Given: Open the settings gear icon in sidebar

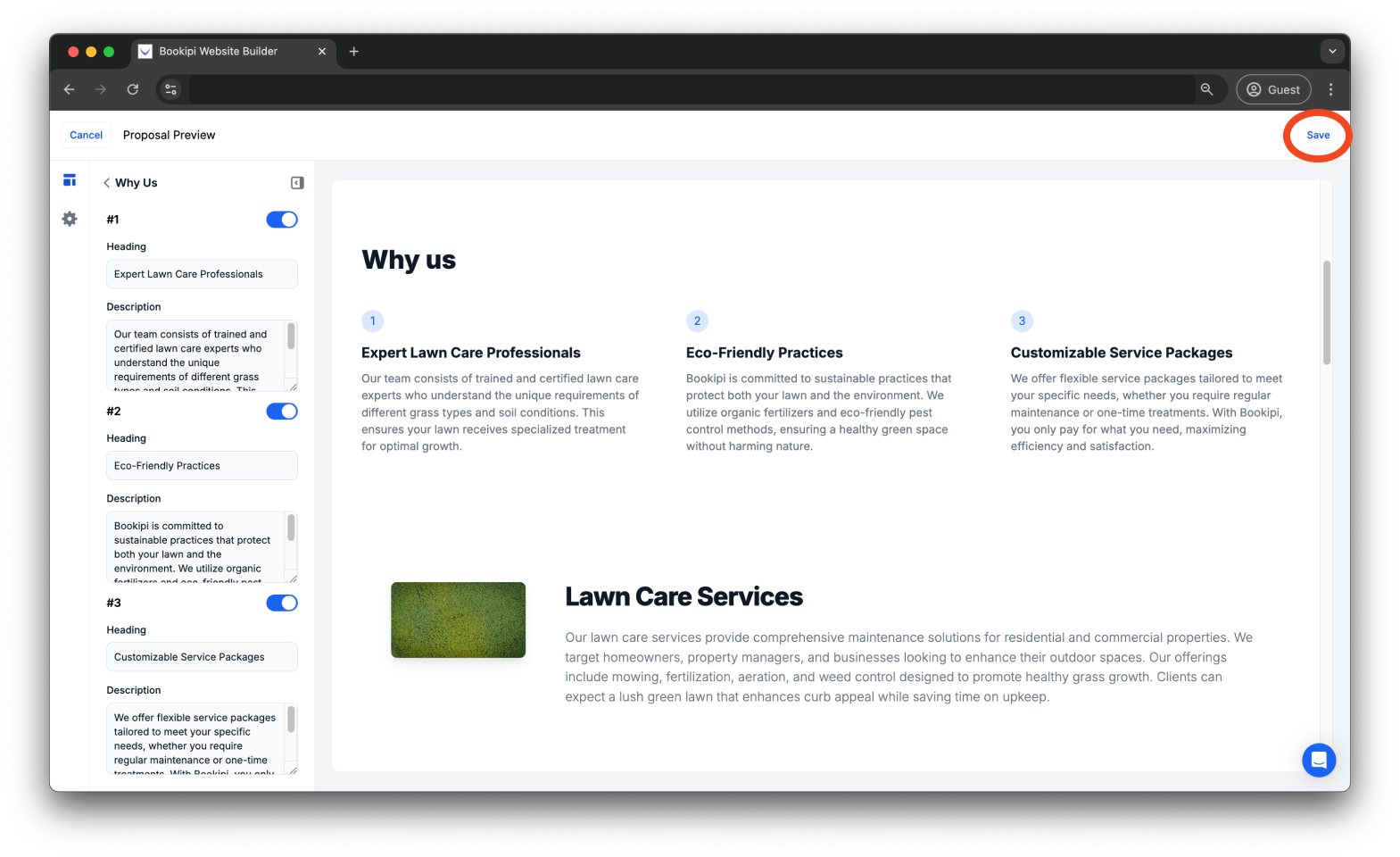Looking at the screenshot, I should (70, 219).
